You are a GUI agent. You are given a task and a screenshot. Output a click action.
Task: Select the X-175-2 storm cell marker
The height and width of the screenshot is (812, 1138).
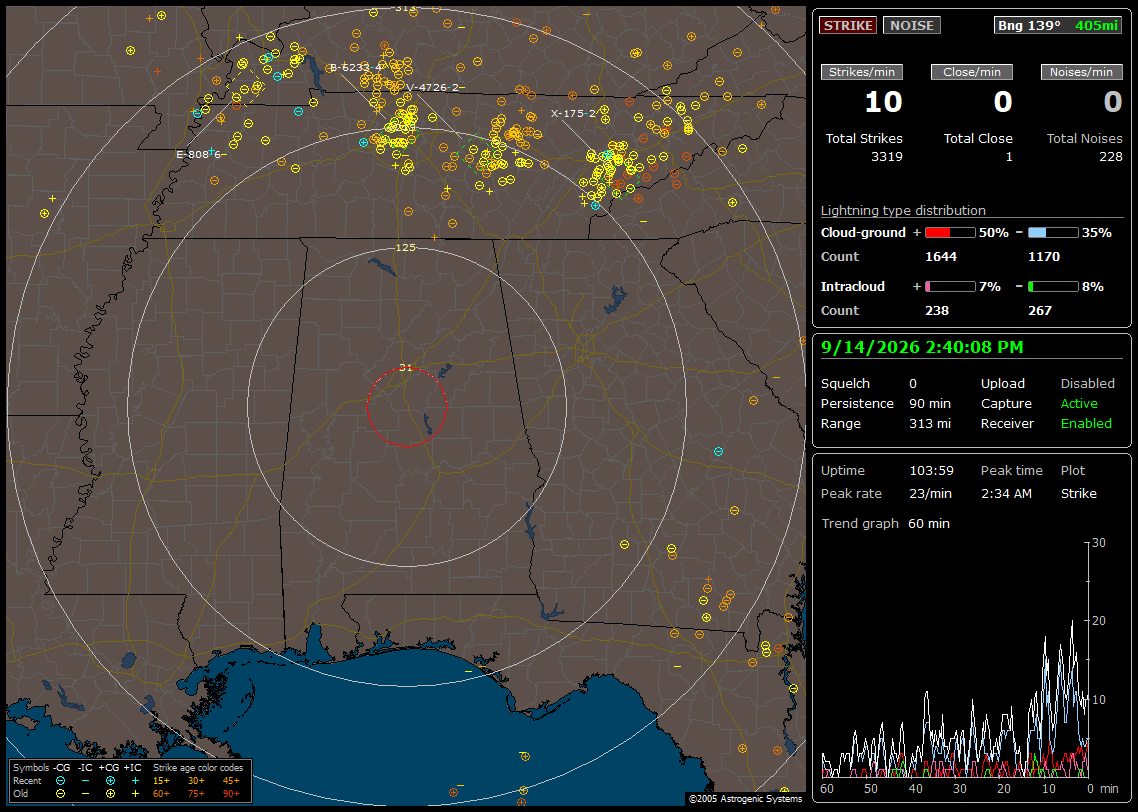click(573, 113)
